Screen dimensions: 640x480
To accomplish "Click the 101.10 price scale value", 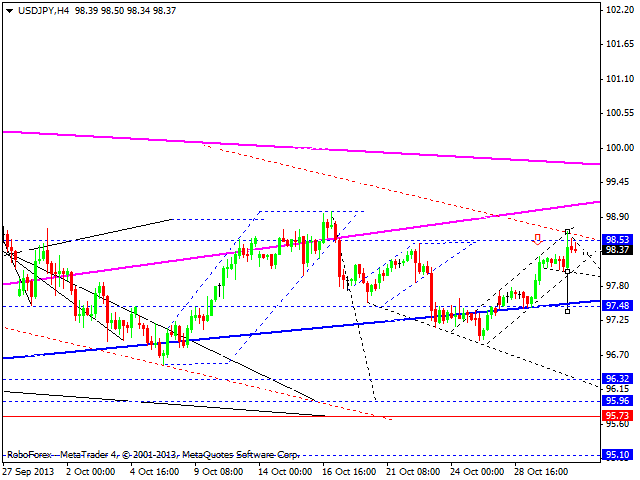I will (x=620, y=79).
